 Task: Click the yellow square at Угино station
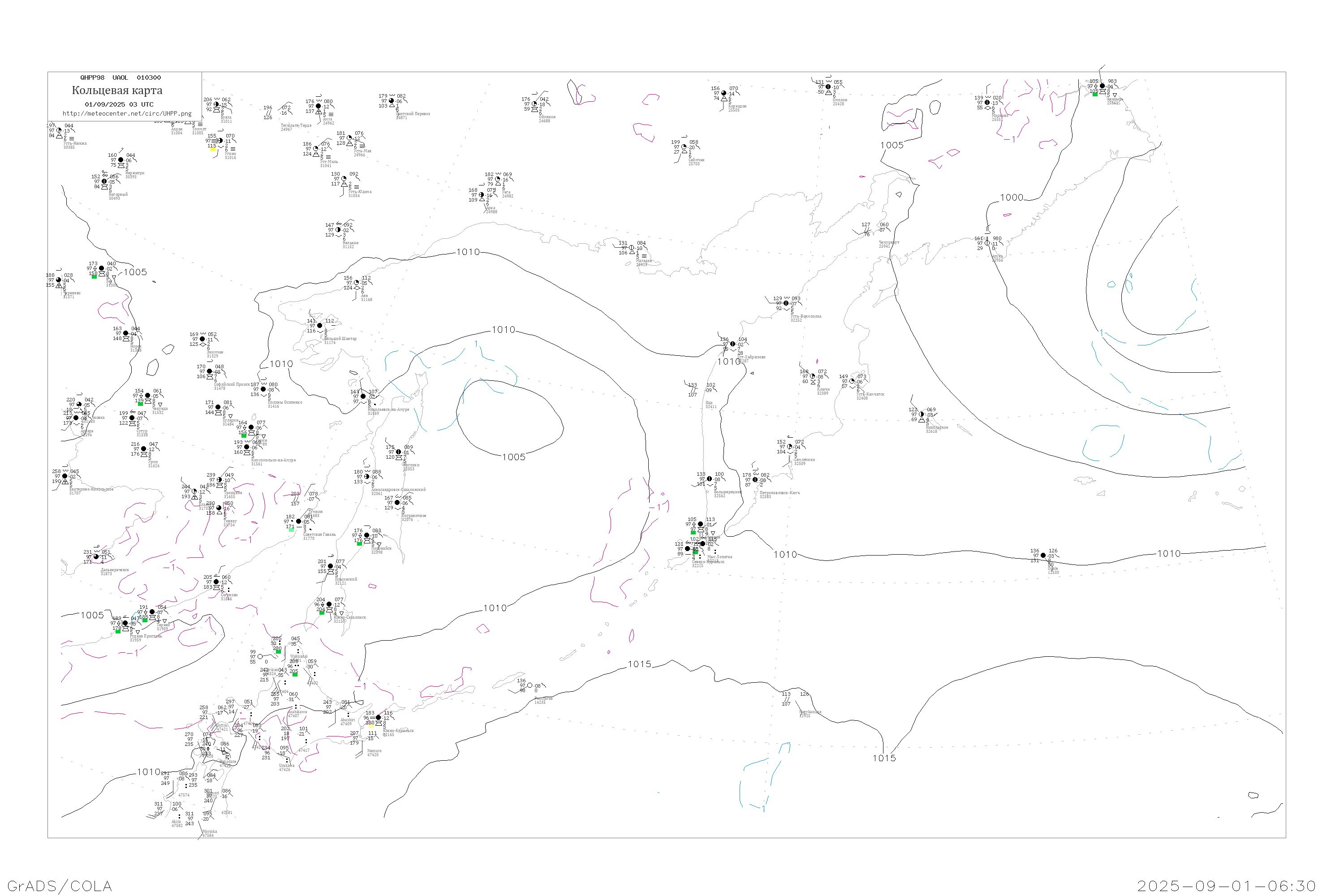(212, 149)
